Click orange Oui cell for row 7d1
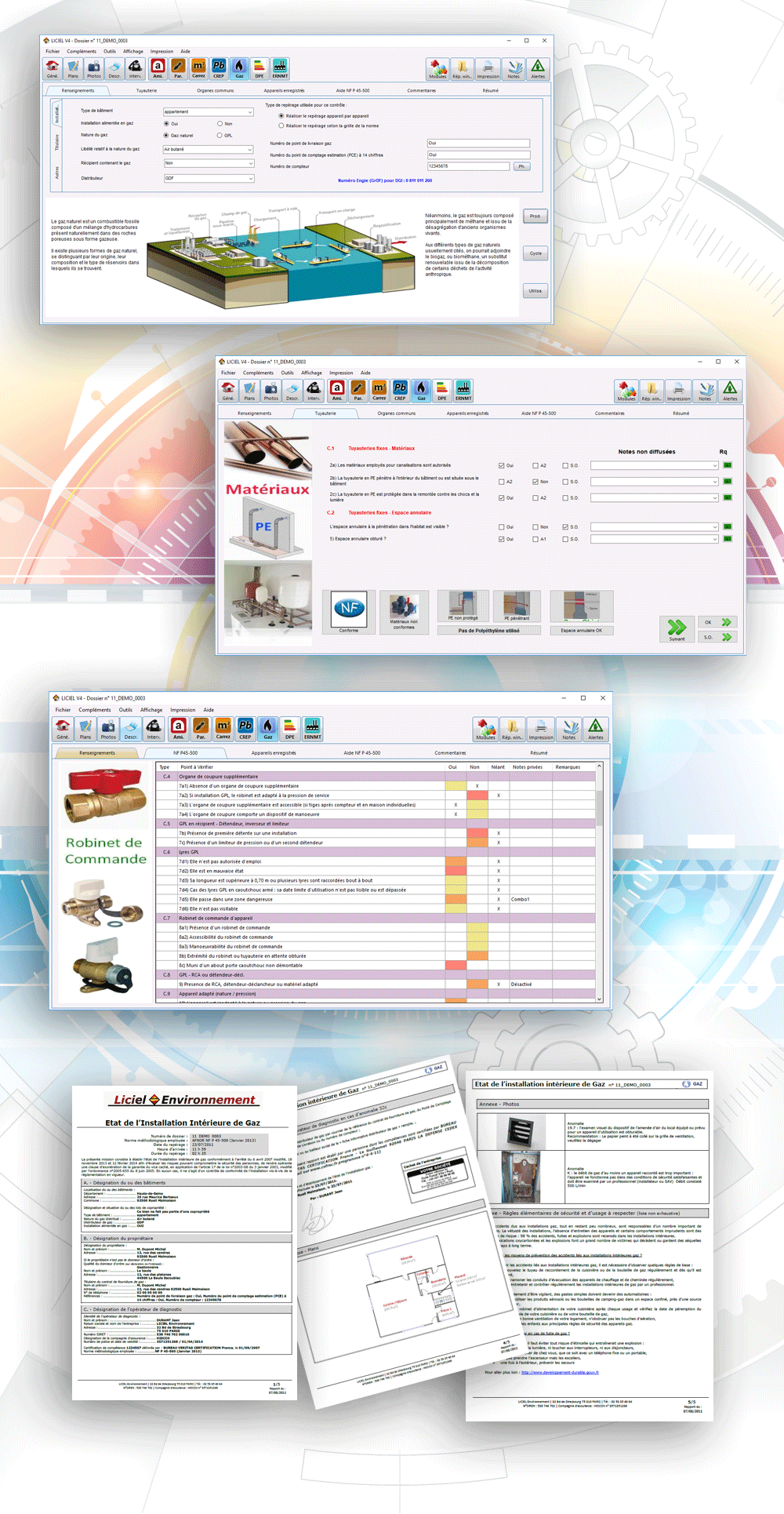This screenshot has width=784, height=1514. (x=456, y=861)
